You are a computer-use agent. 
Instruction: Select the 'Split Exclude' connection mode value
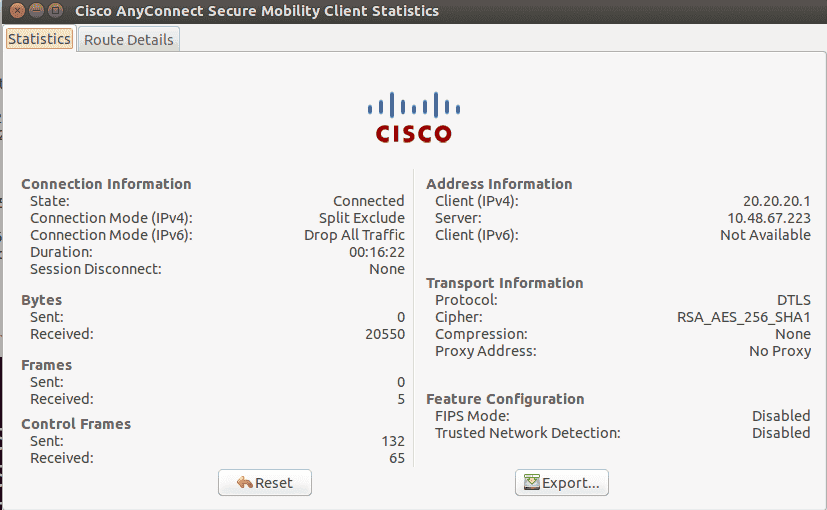pos(362,218)
